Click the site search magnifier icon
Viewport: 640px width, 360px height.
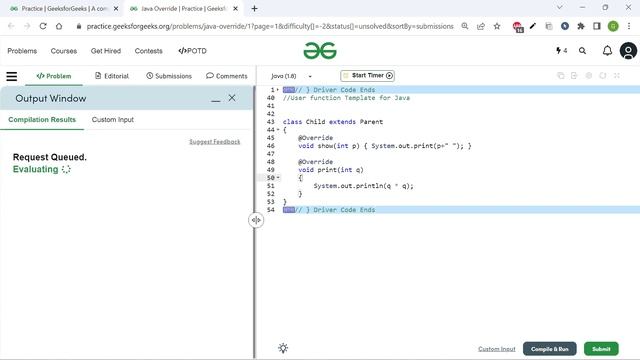(x=582, y=51)
